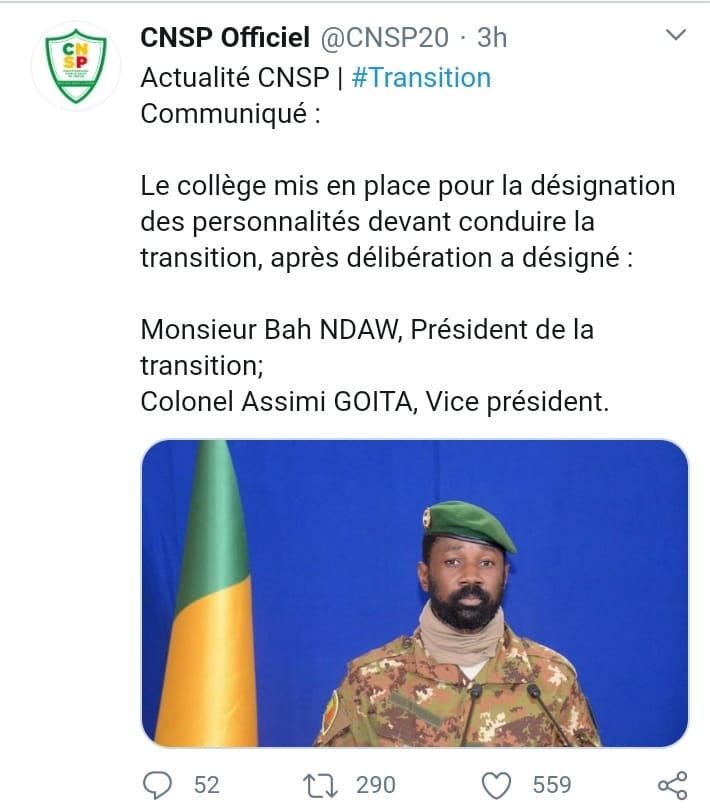This screenshot has width=710, height=811.
Task: Open the CNSP Officiel display name
Action: pyautogui.click(x=225, y=38)
